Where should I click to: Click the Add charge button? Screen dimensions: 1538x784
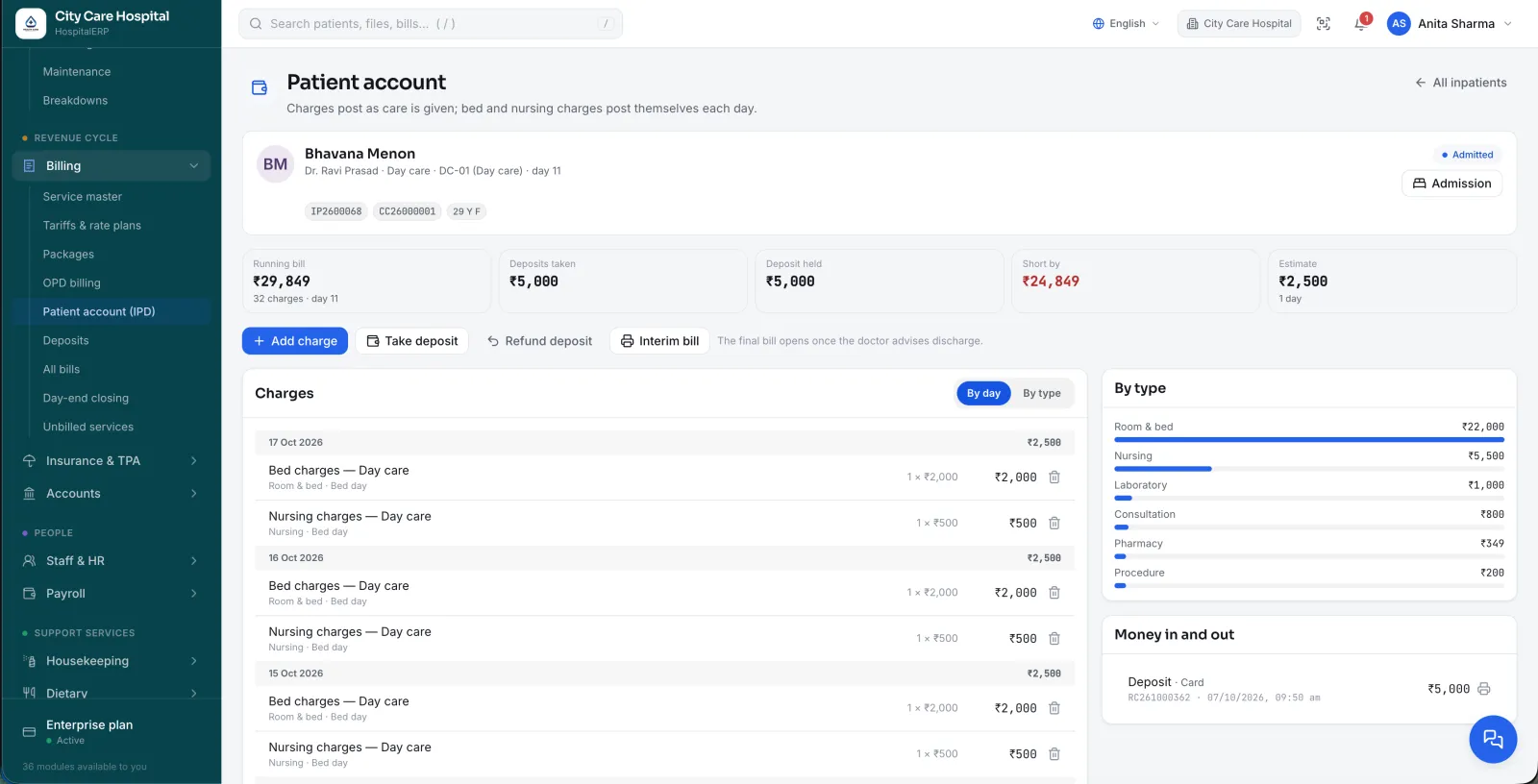tap(295, 341)
